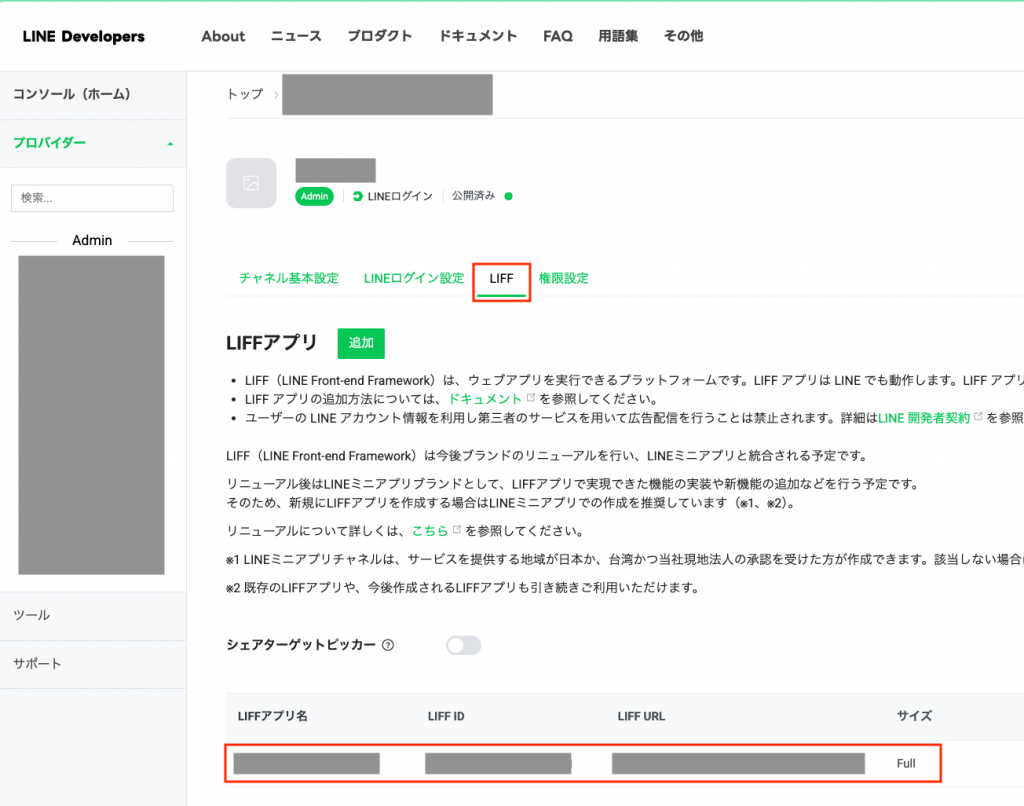Open サポート in the sidebar

pyautogui.click(x=93, y=664)
